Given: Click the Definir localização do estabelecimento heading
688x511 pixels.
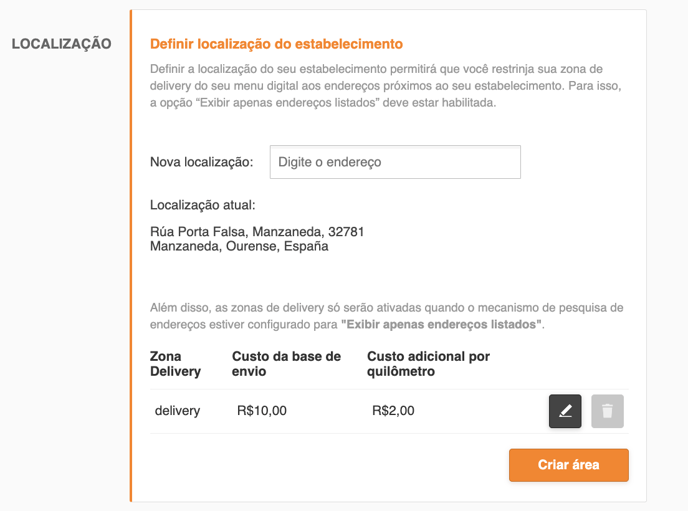Looking at the screenshot, I should coord(276,44).
